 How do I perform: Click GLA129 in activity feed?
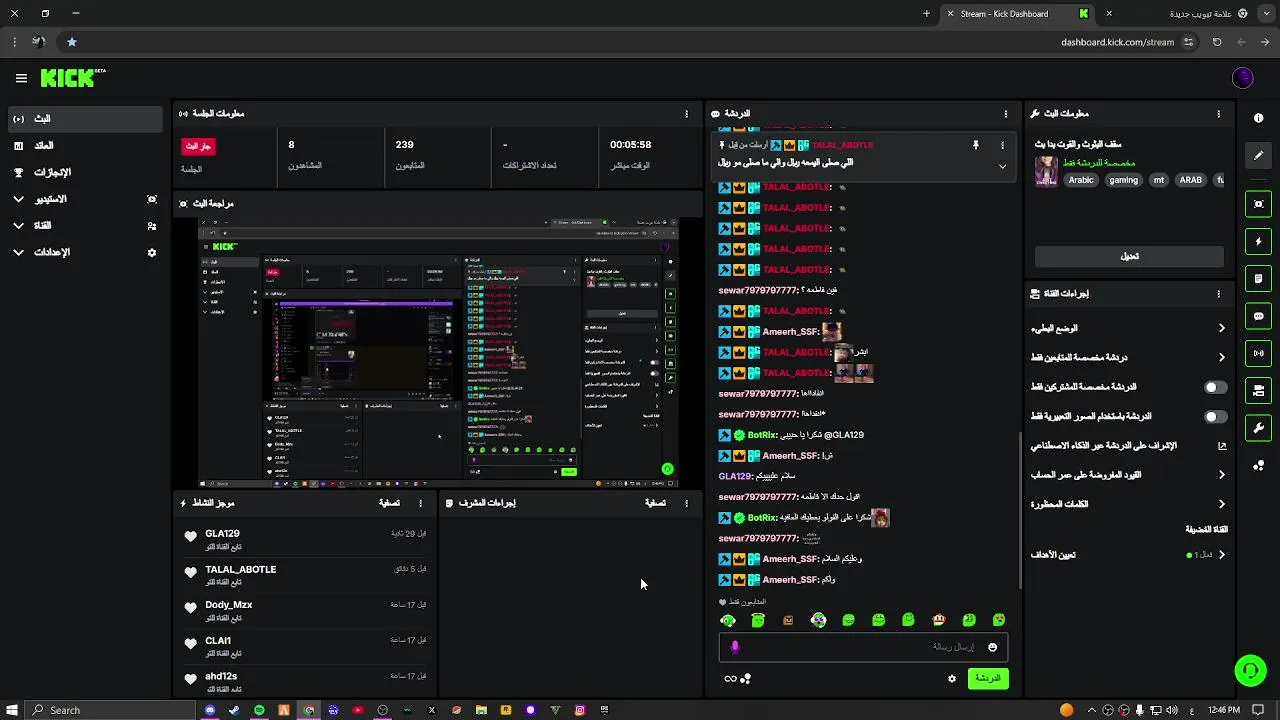coord(222,534)
